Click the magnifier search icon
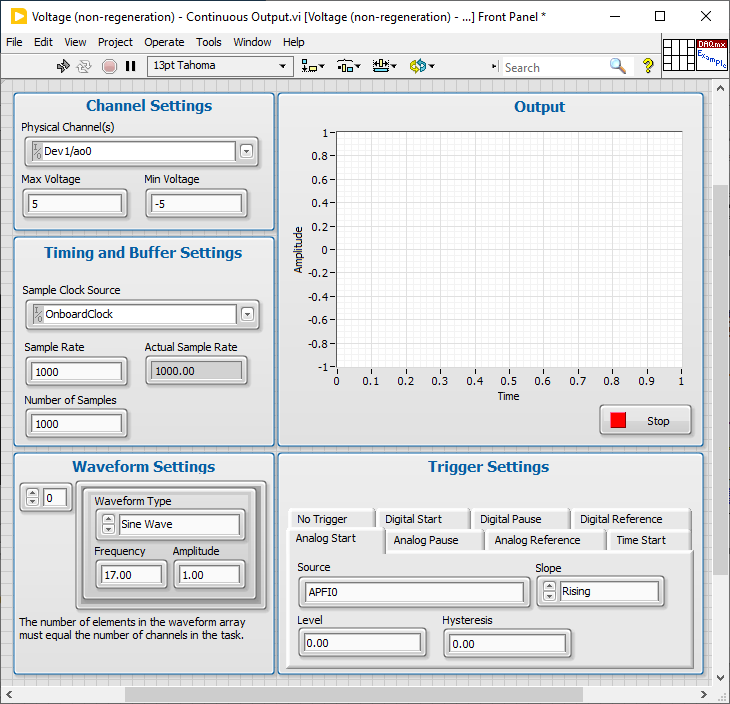This screenshot has width=730, height=704. point(618,66)
